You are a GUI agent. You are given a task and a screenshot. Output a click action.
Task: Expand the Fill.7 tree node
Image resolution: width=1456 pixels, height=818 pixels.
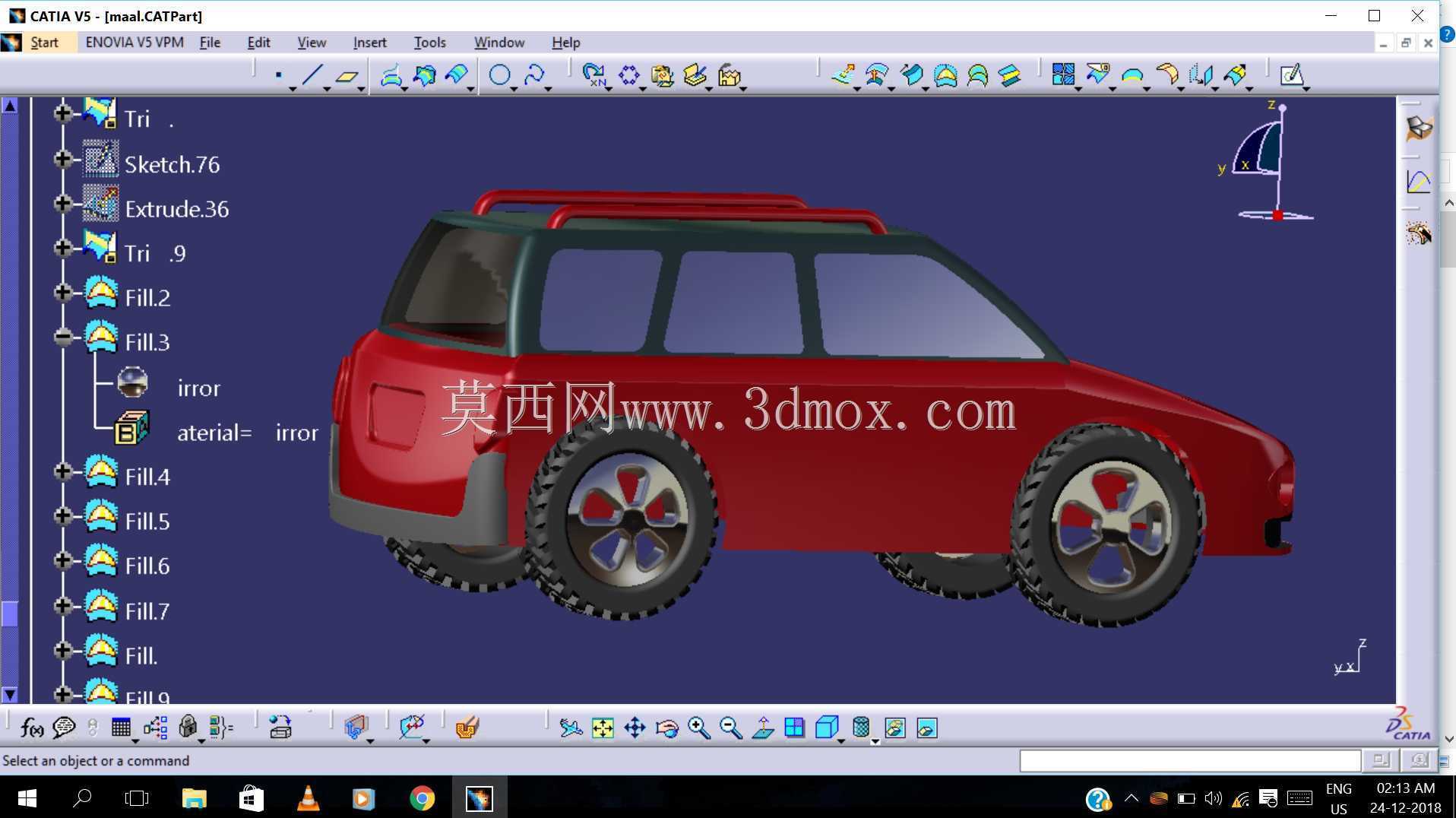tap(63, 606)
